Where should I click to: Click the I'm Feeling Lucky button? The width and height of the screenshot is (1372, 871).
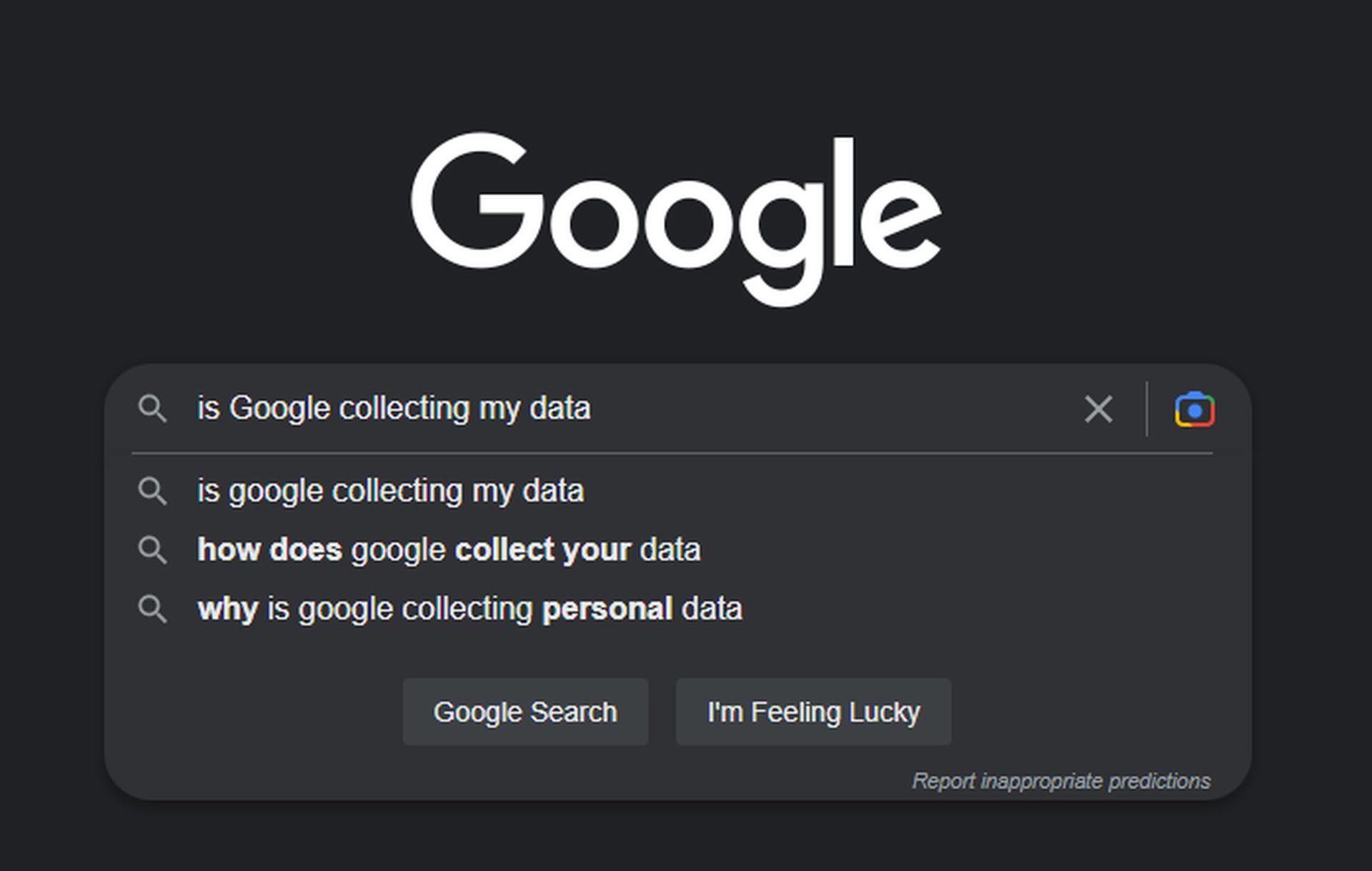coord(813,712)
